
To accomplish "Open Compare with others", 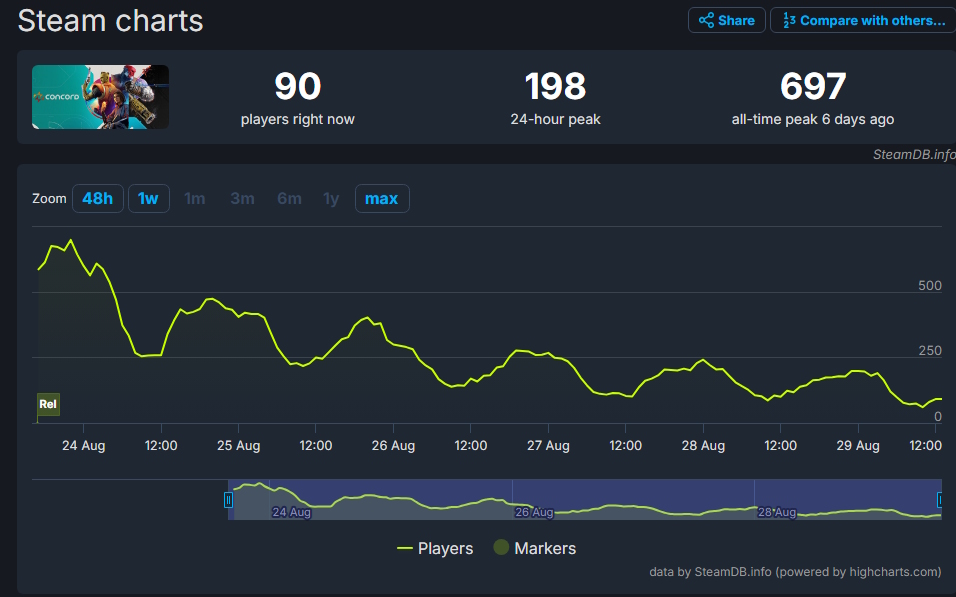I will pos(863,20).
